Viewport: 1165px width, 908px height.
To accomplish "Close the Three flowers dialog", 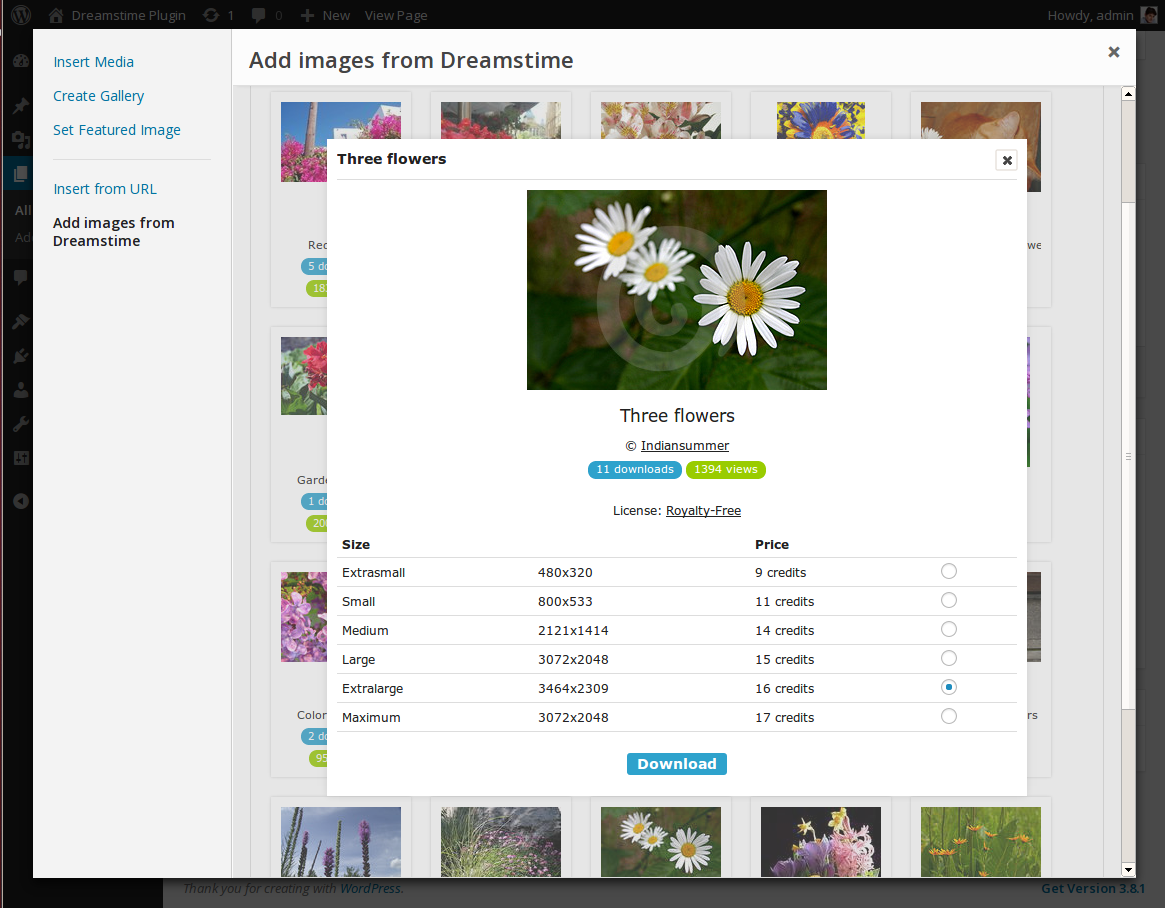I will 1006,160.
